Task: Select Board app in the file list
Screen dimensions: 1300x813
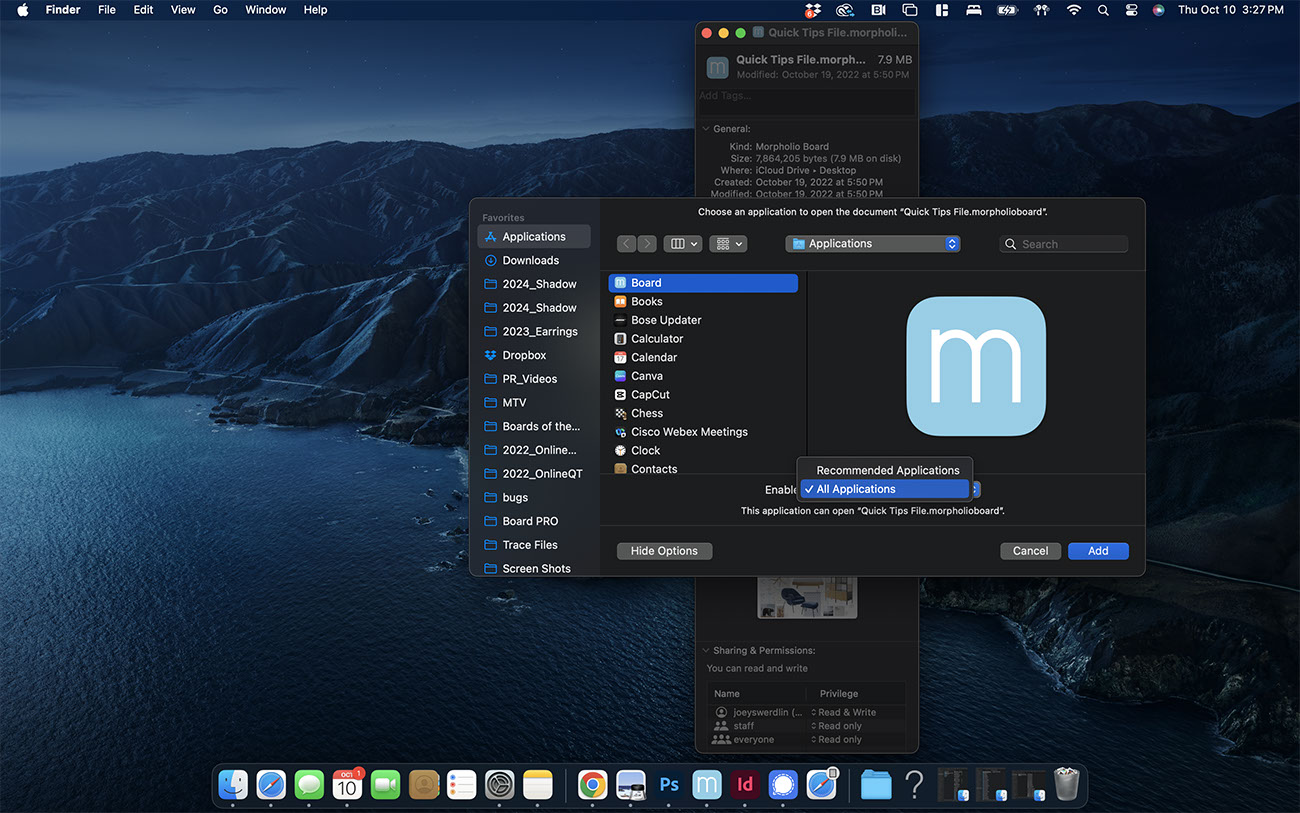Action: [646, 283]
